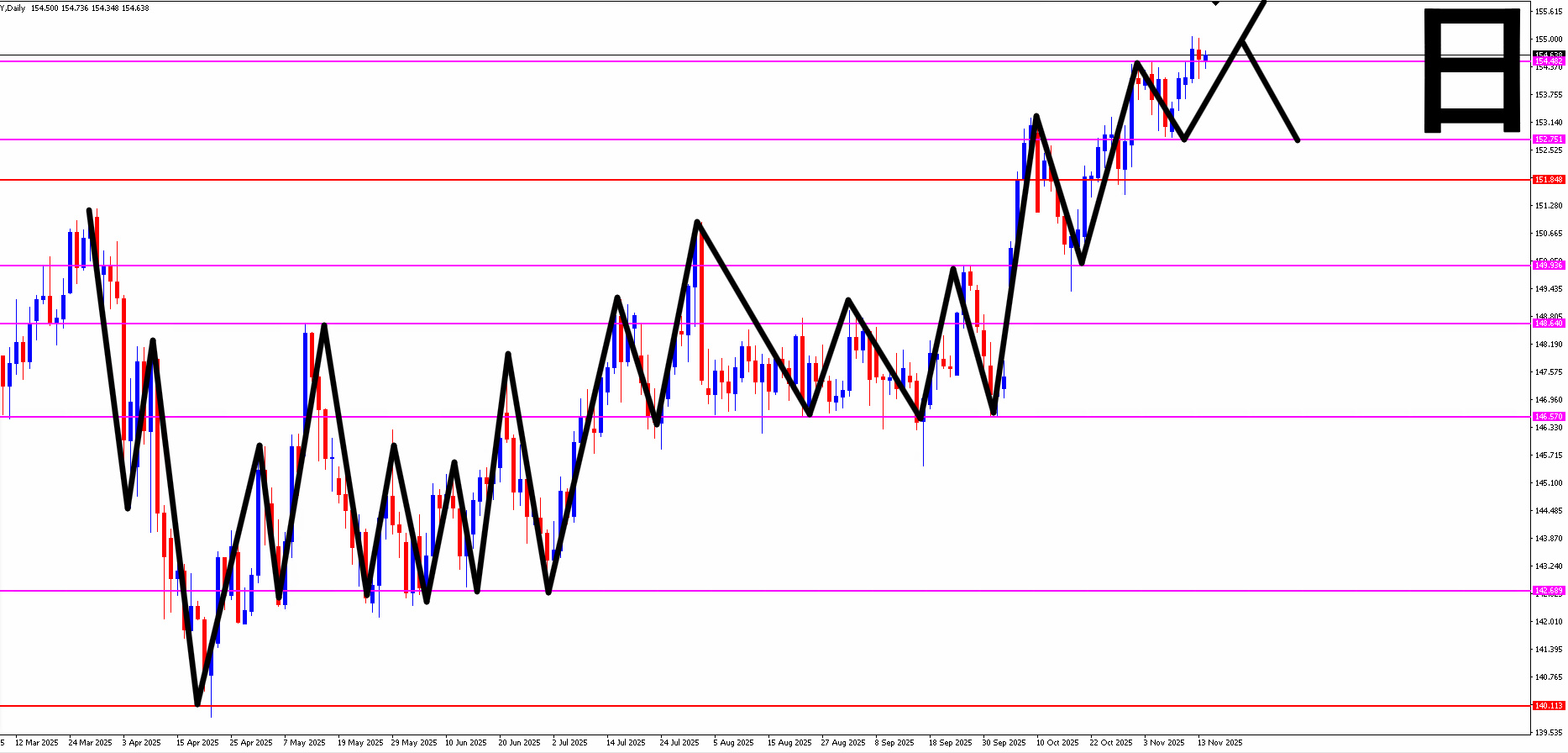Click the Y,Daily symbol label in chart header
Viewport: 1568px width, 753px height.
tap(13, 8)
